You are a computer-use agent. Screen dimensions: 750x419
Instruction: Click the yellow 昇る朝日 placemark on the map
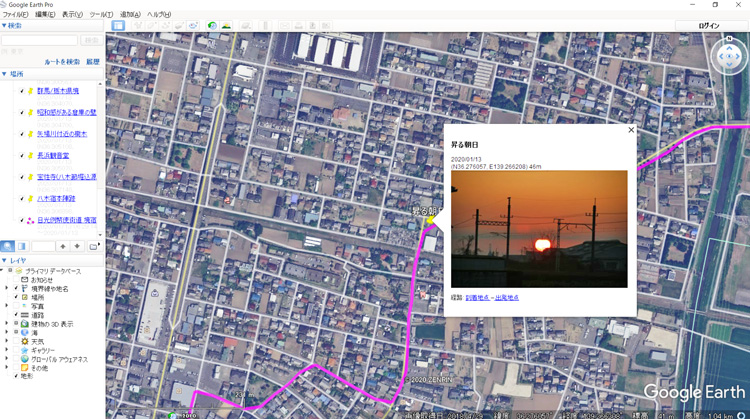click(430, 220)
